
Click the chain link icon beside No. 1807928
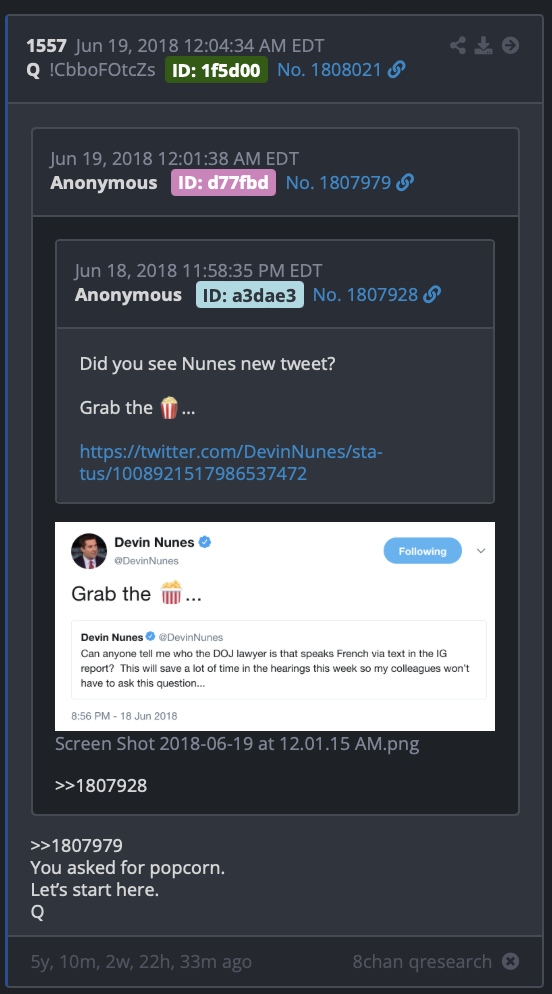432,295
